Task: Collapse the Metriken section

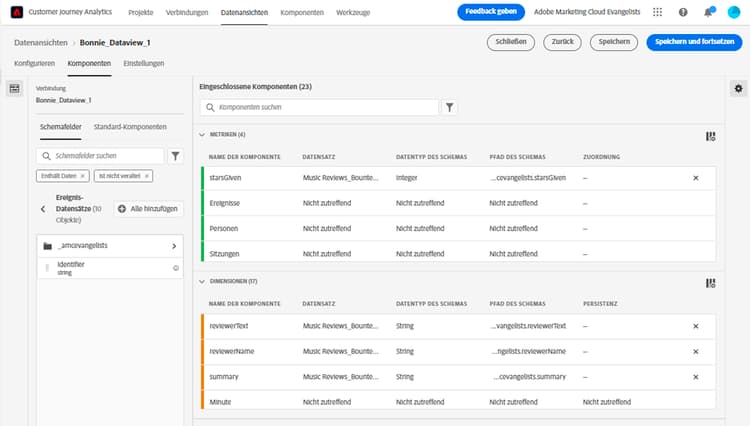Action: pyautogui.click(x=202, y=135)
